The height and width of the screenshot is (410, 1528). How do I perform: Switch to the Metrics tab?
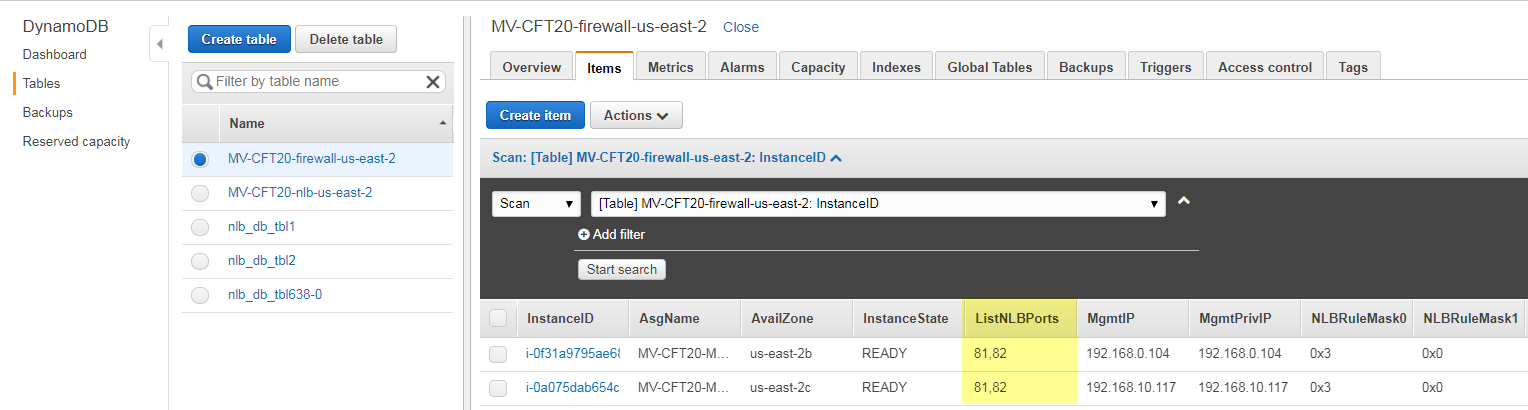[x=670, y=67]
